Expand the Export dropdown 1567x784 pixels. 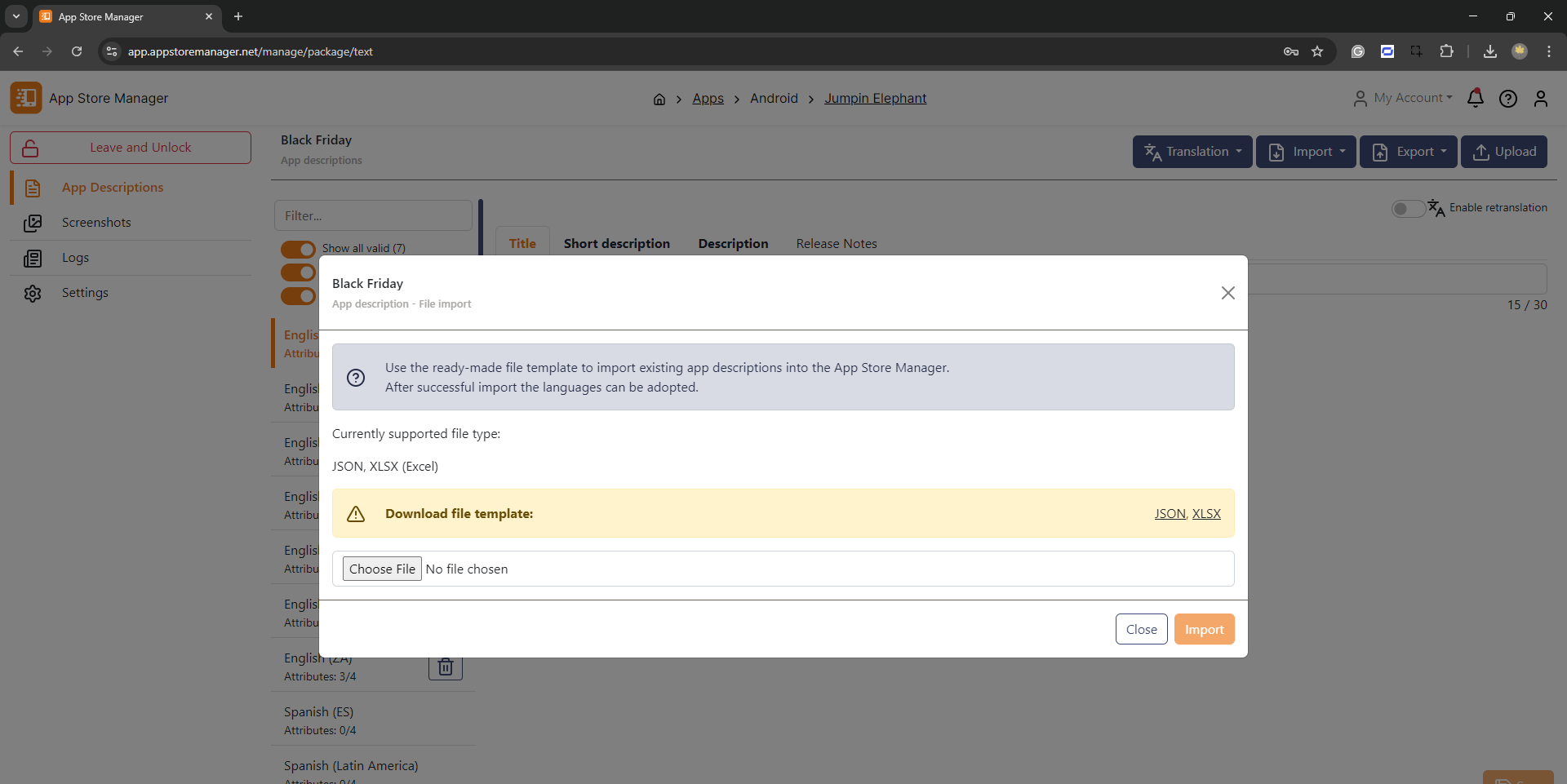[x=1408, y=152]
